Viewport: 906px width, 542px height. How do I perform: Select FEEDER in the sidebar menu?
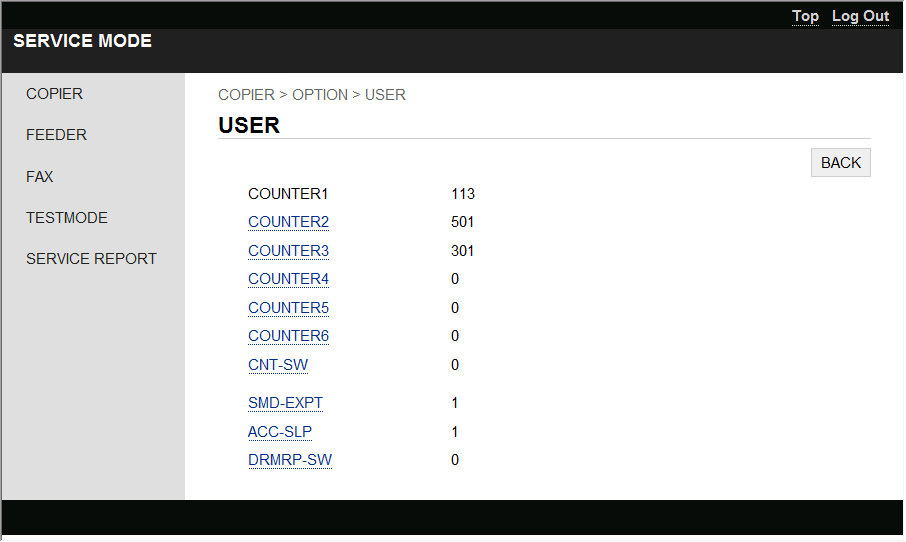click(56, 135)
